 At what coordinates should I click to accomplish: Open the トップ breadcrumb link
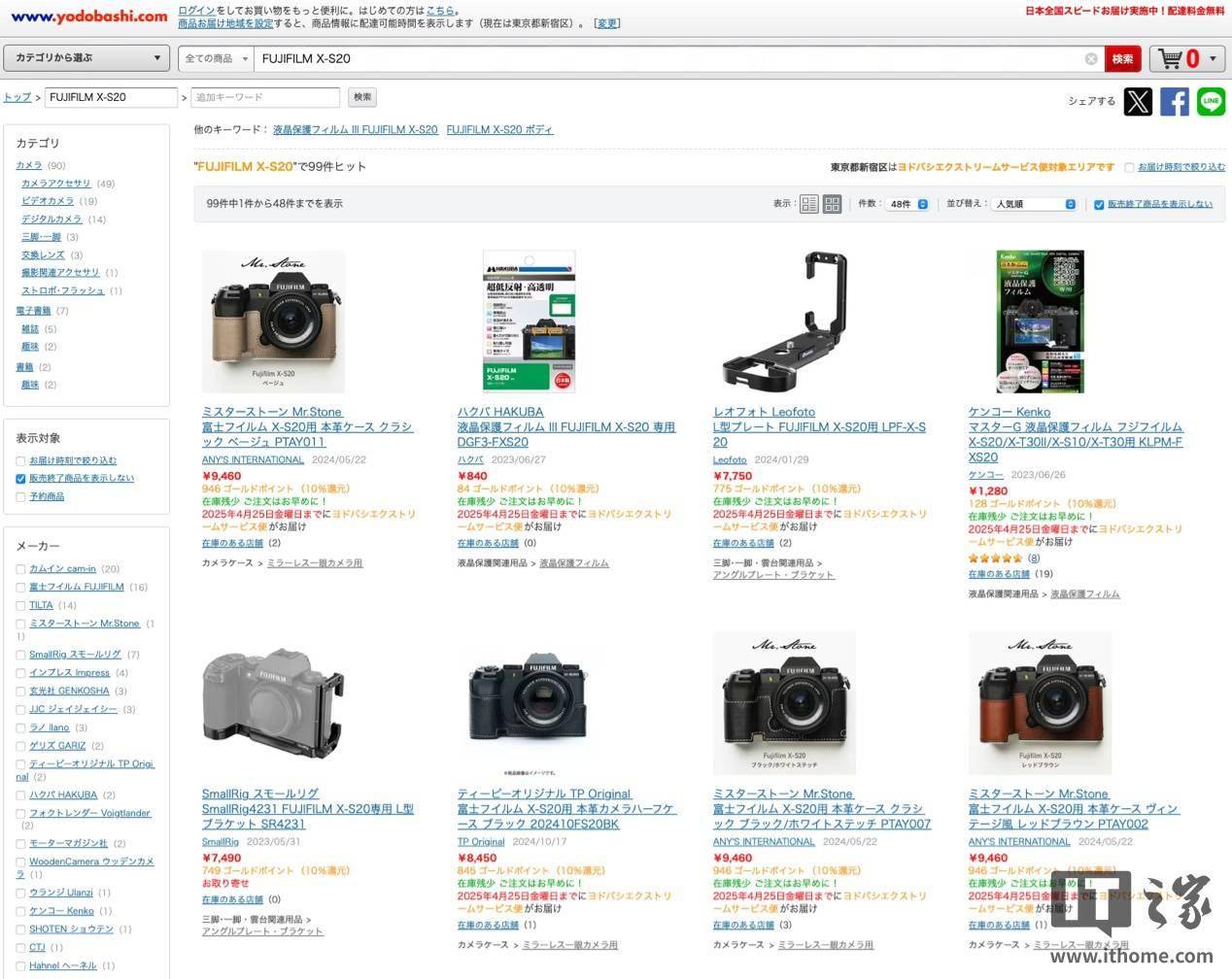(x=17, y=97)
